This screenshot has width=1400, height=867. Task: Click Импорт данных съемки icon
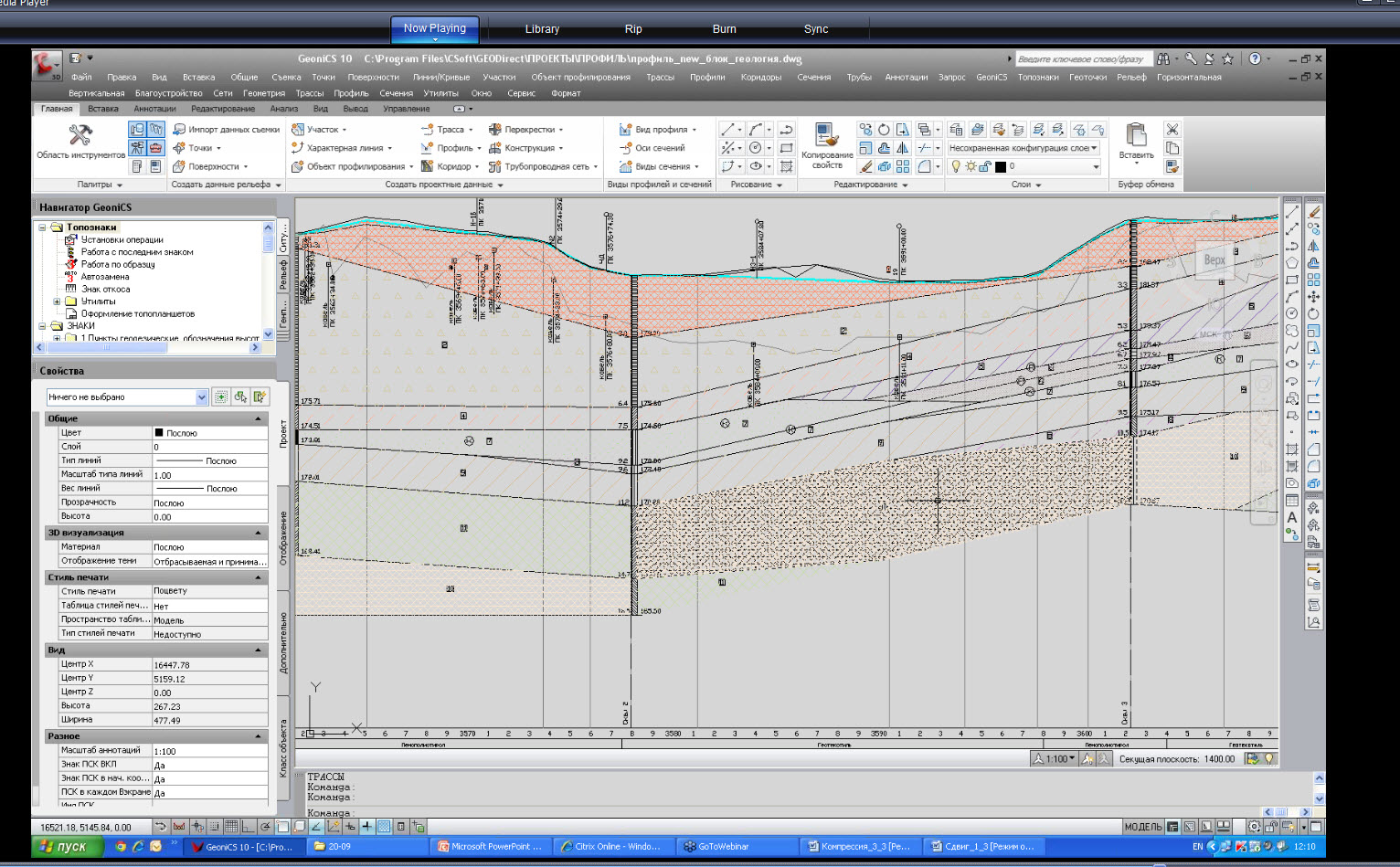(180, 130)
